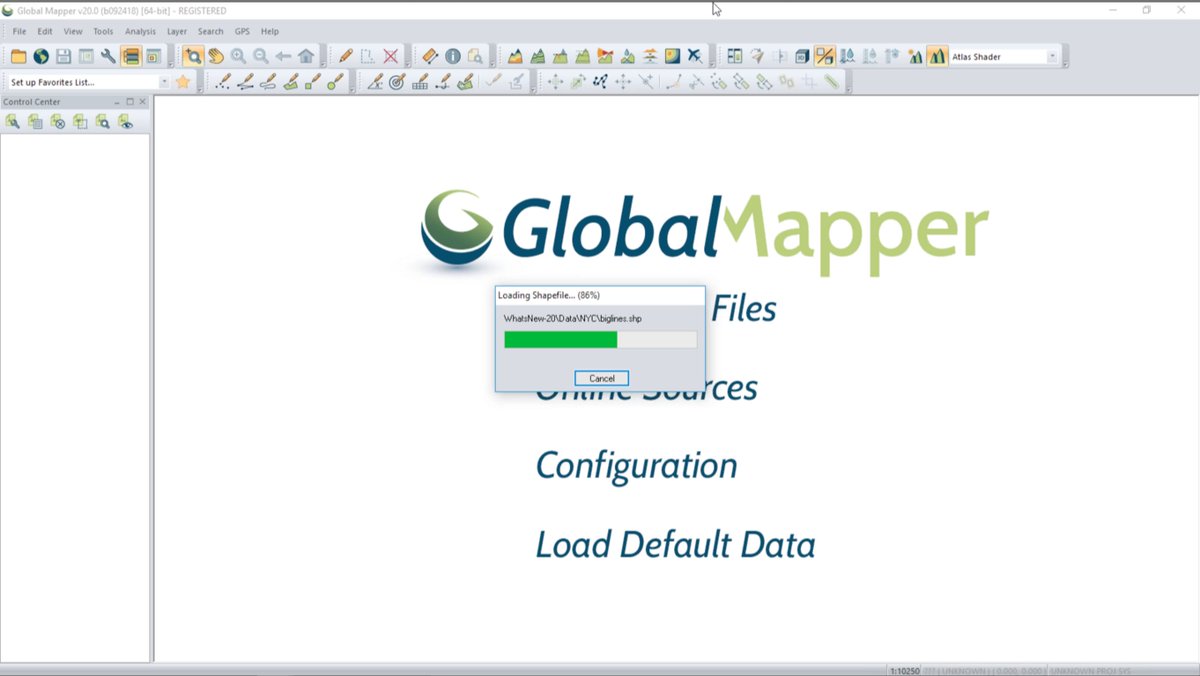1200x676 pixels.
Task: Click the Configuration link
Action: 637,466
